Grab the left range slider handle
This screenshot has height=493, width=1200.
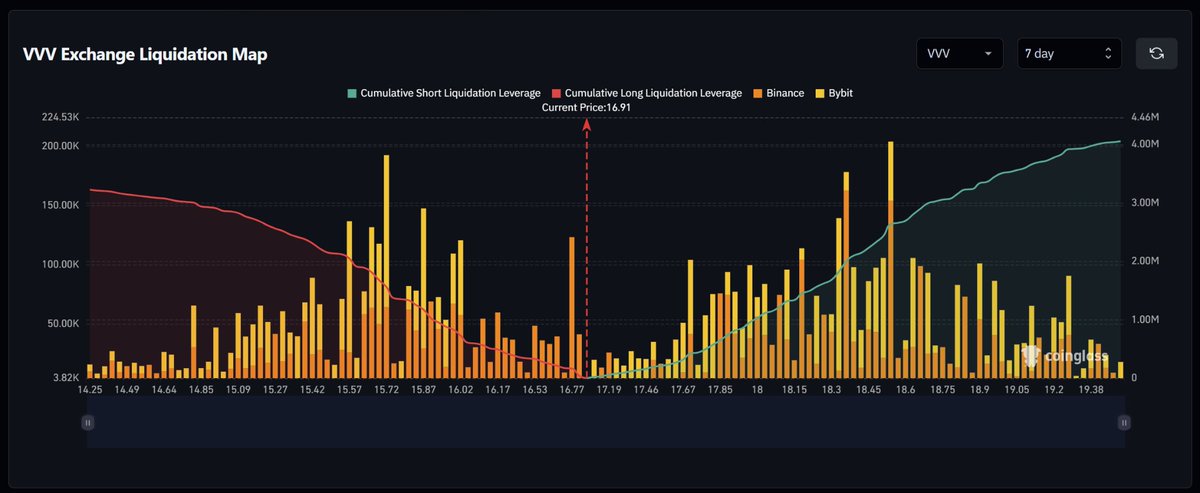pyautogui.click(x=88, y=423)
